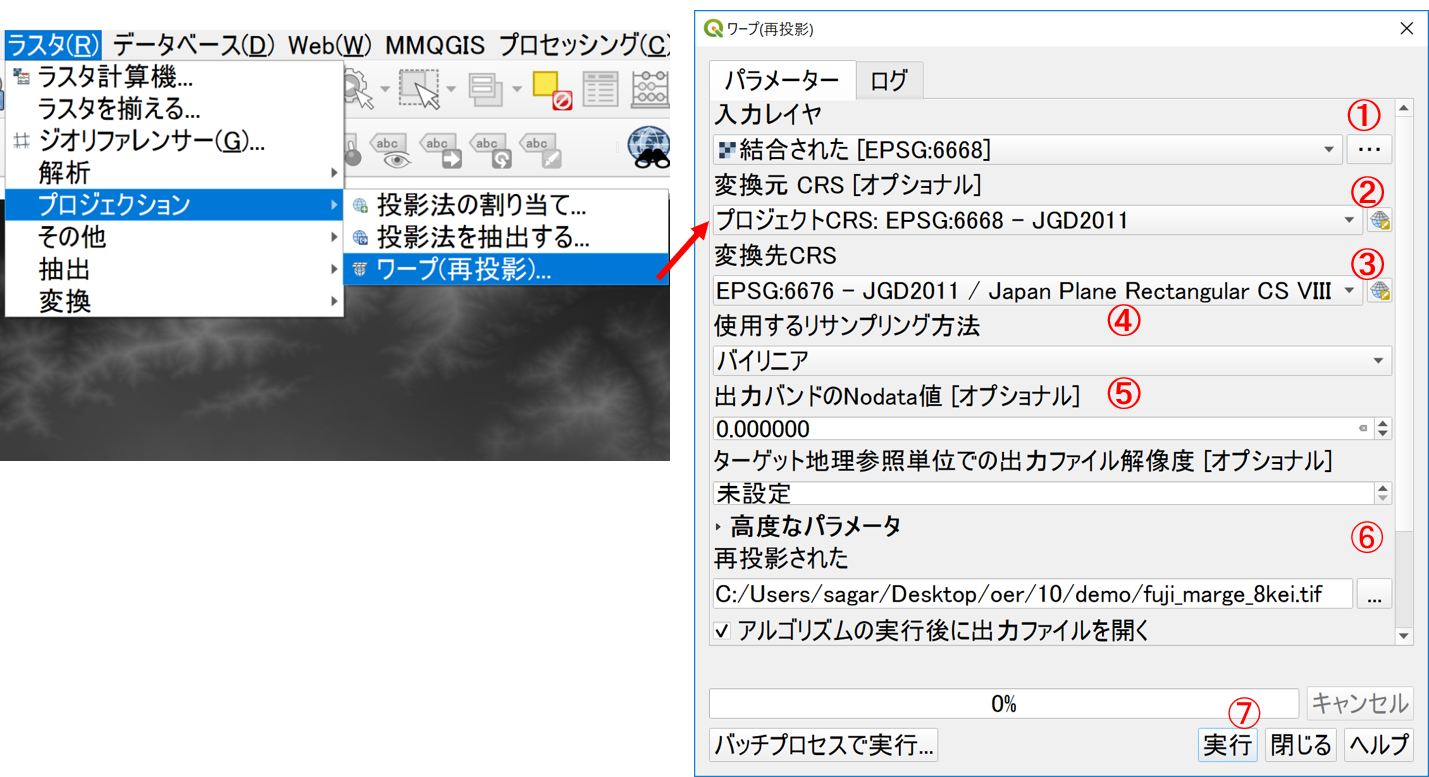This screenshot has height=777, width=1429.
Task: Open the 変換元 CRS dropdown
Action: tap(1037, 220)
